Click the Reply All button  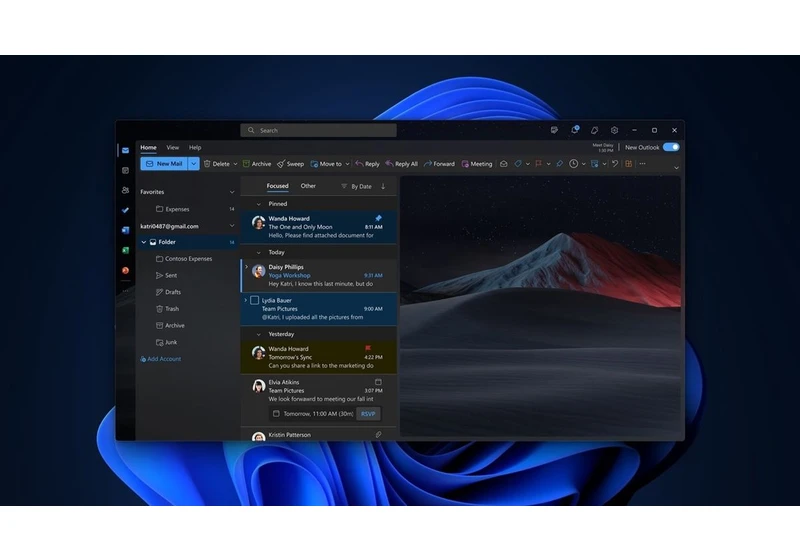[x=402, y=164]
